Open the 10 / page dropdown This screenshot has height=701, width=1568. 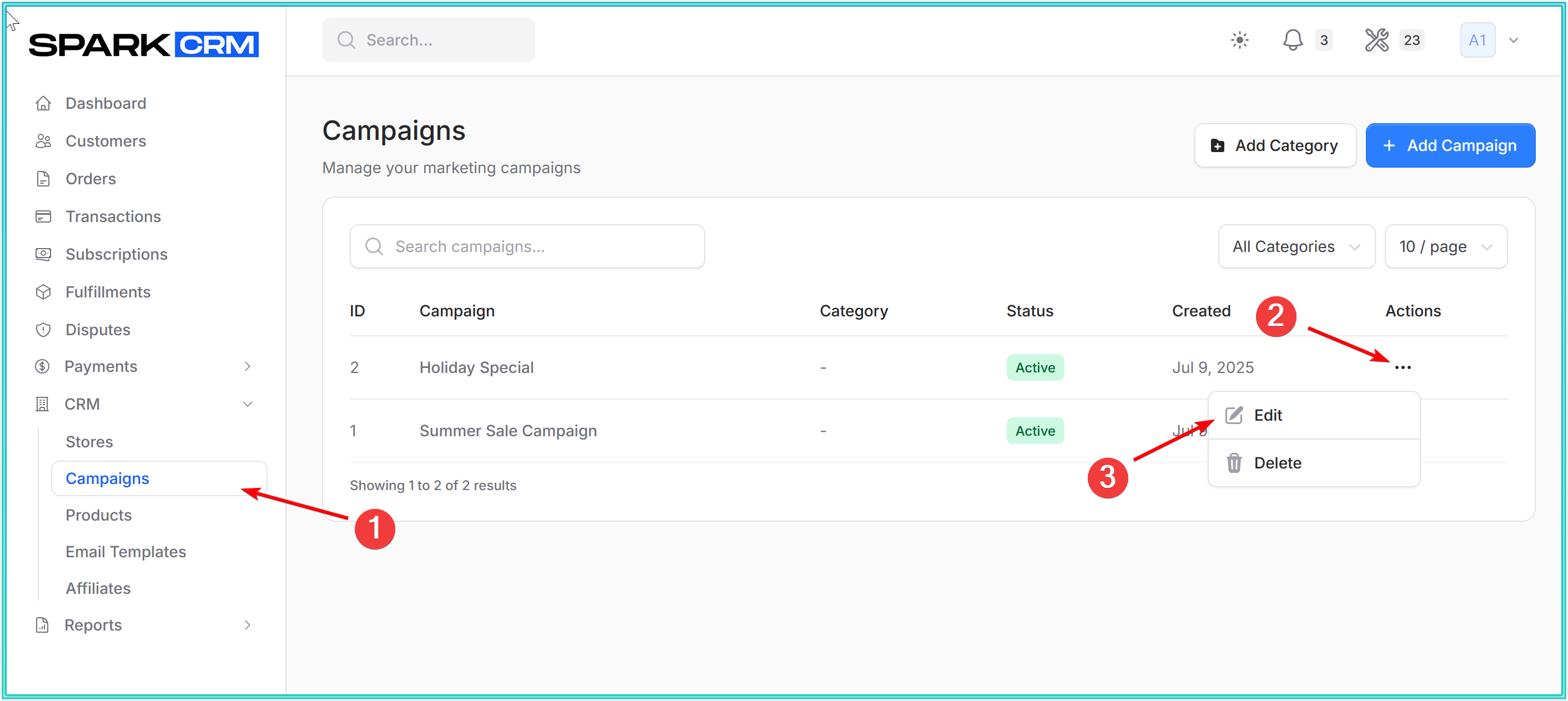click(1445, 246)
